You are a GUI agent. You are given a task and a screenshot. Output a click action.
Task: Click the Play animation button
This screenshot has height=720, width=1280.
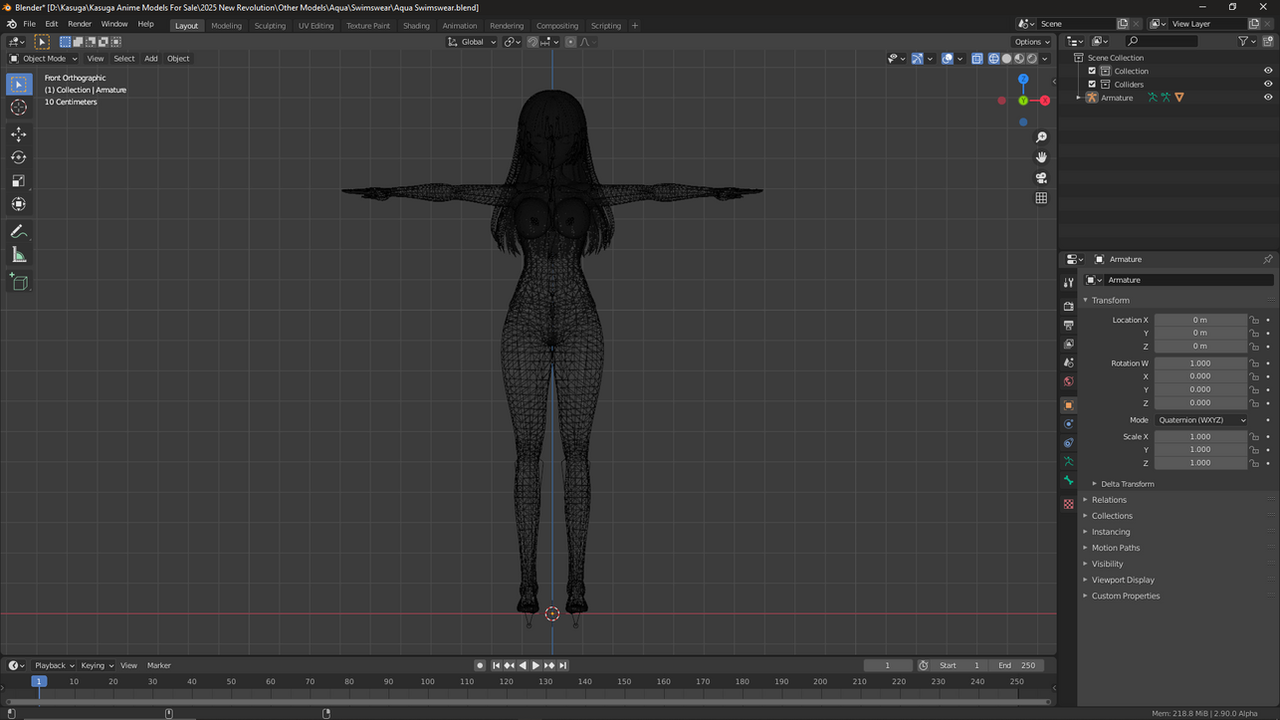click(x=536, y=665)
